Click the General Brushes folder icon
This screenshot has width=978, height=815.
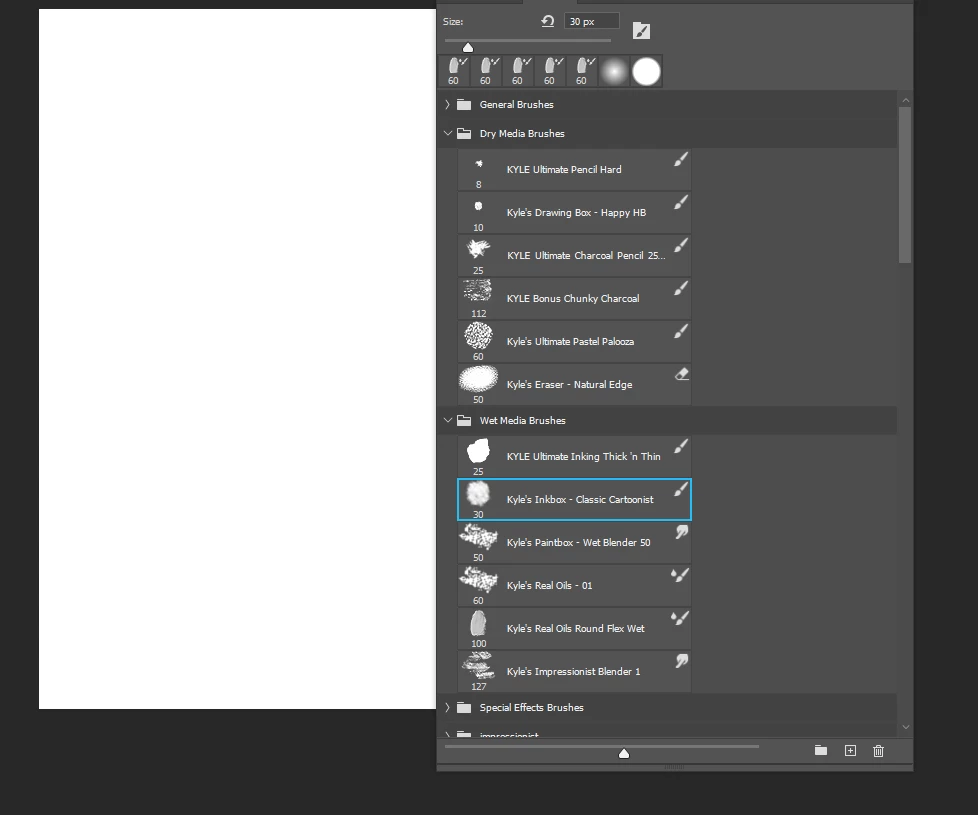(464, 104)
